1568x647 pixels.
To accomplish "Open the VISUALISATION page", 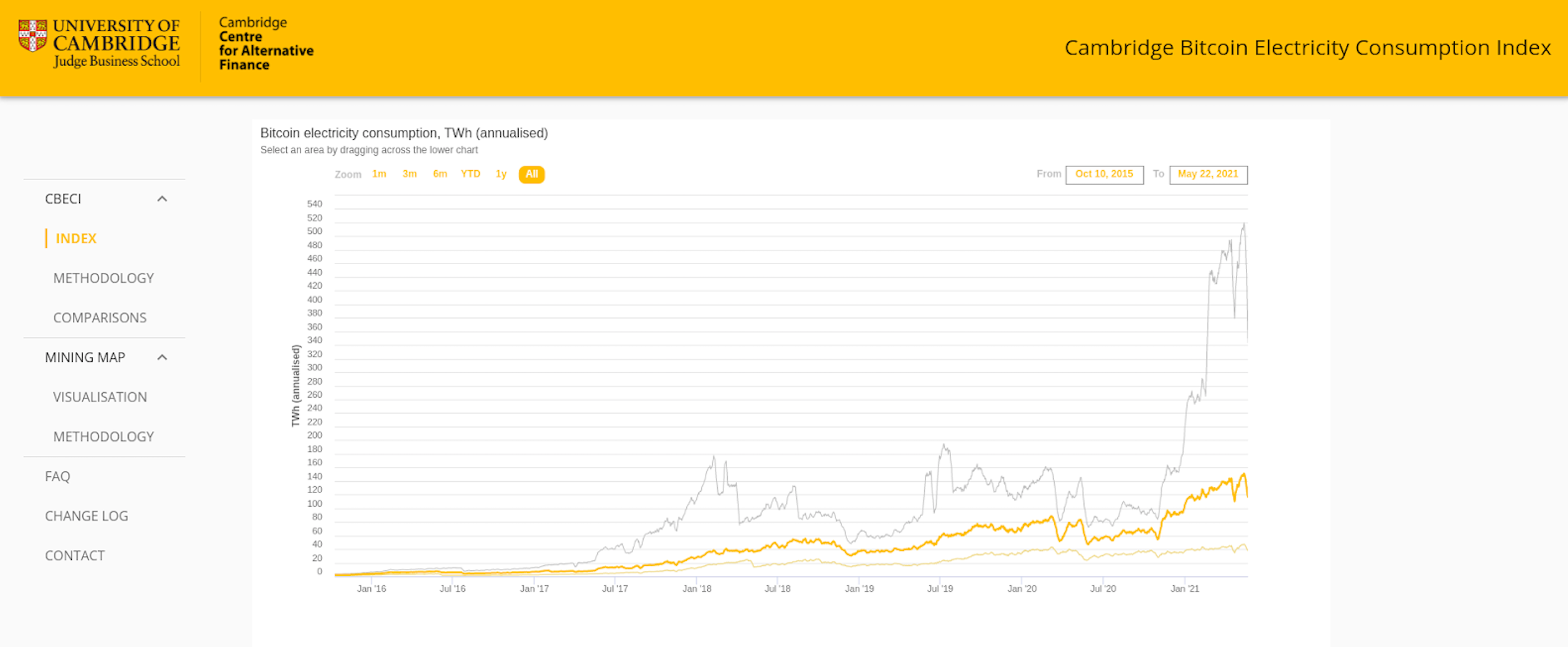I will coord(100,396).
